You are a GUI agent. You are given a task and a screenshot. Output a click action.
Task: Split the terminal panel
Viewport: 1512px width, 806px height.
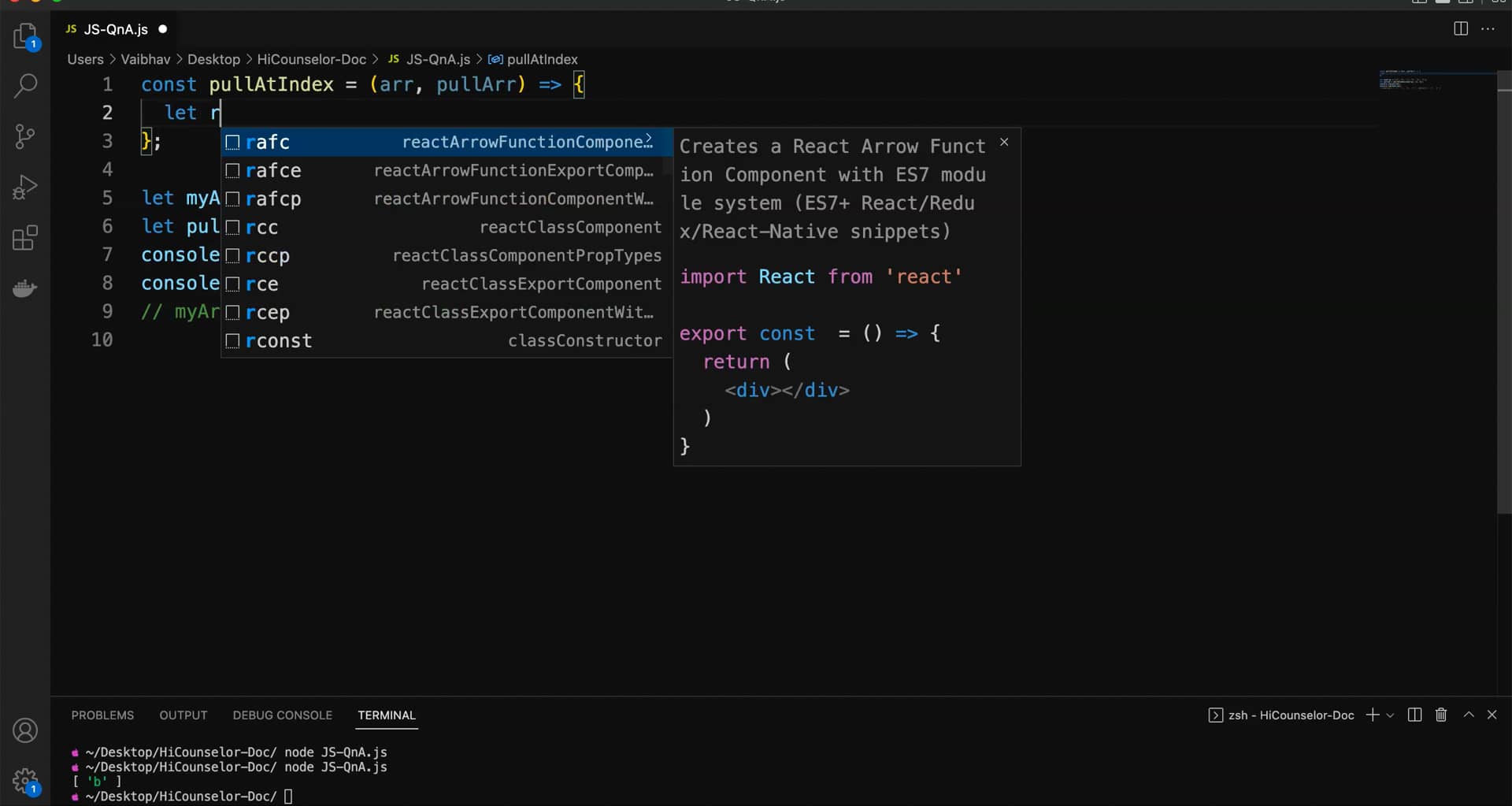click(1414, 715)
